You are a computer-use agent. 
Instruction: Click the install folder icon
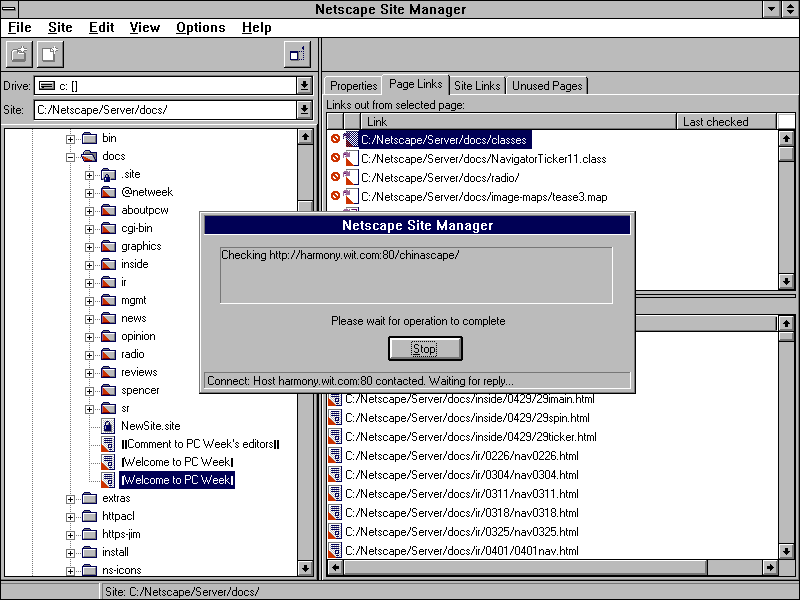(x=89, y=553)
